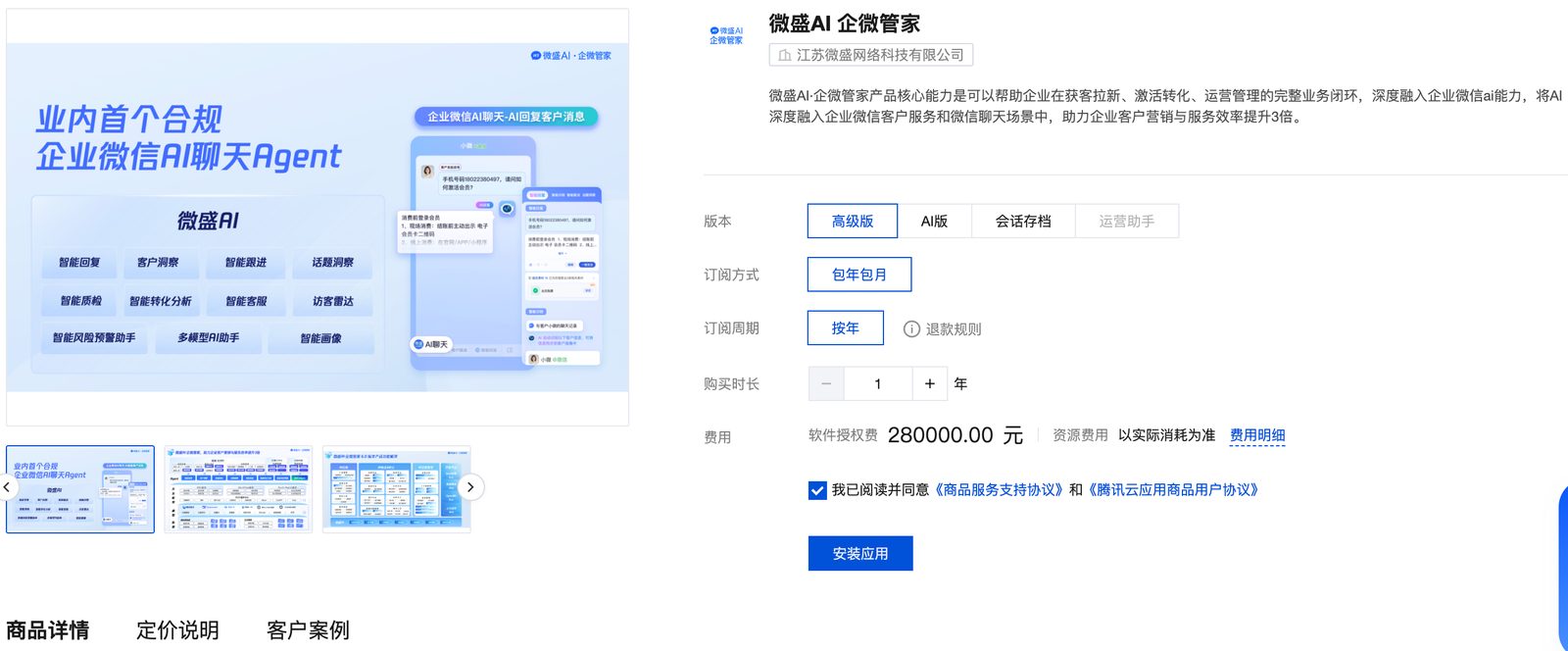This screenshot has height=651, width=1568.
Task: Decrease purchase duration with the minus button
Action: [826, 384]
